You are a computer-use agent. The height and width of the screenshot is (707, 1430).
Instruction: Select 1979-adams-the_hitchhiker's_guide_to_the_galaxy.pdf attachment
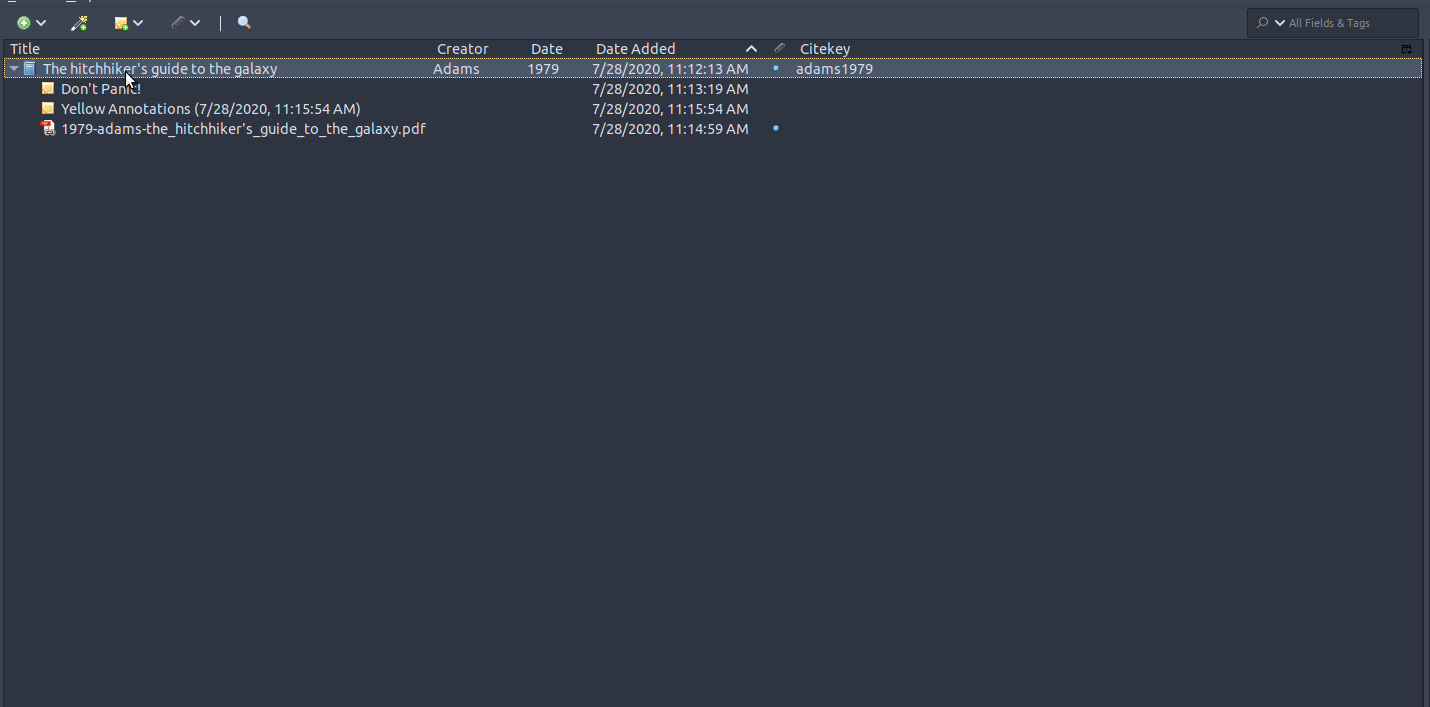click(243, 129)
